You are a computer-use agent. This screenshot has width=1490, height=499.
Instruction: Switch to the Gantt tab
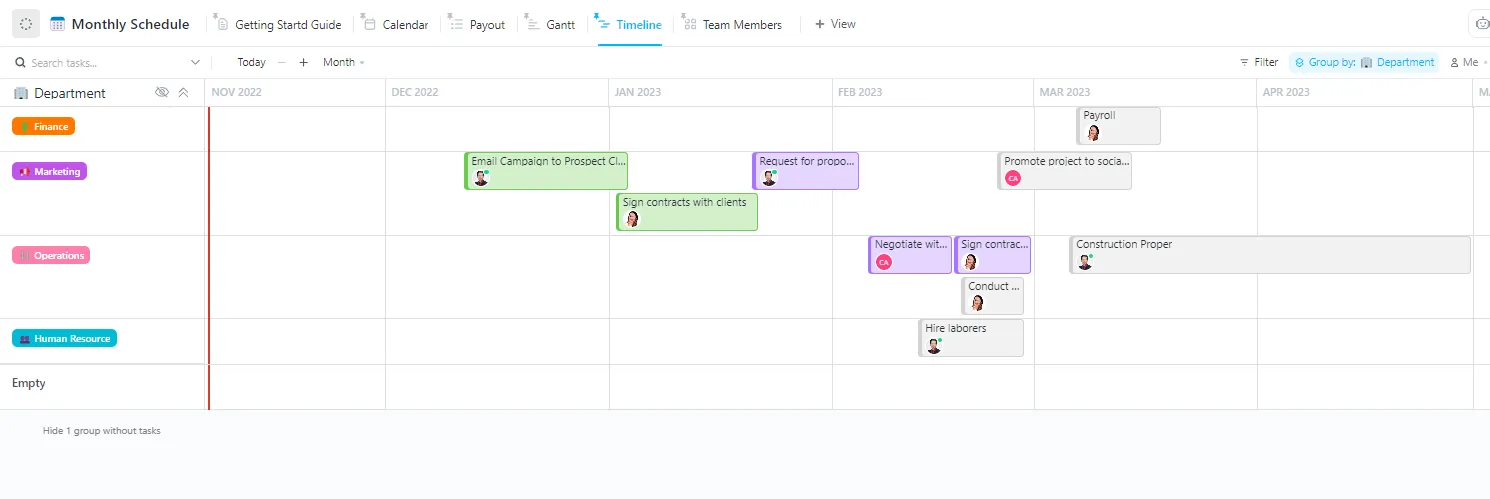[551, 24]
